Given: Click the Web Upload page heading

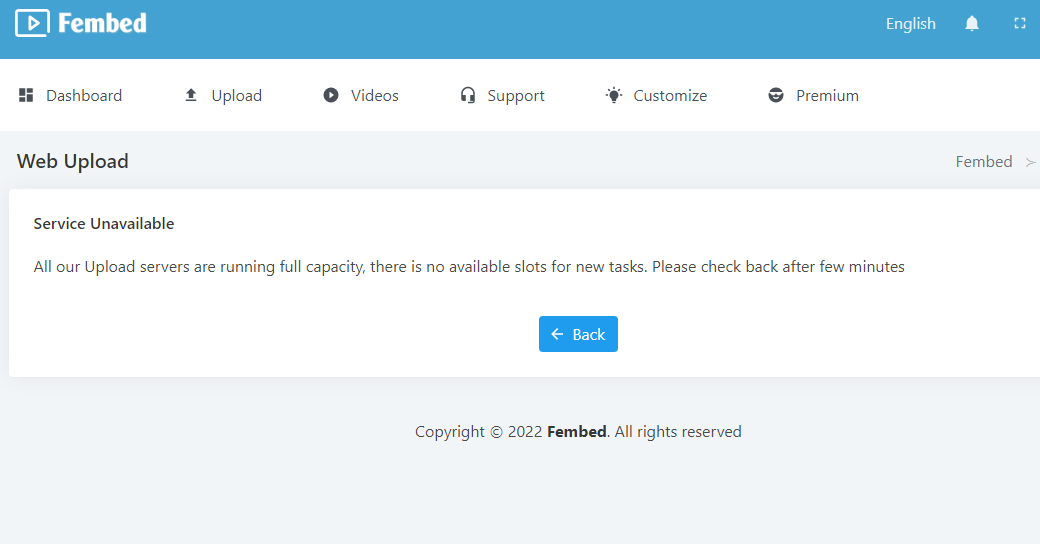Looking at the screenshot, I should point(72,161).
